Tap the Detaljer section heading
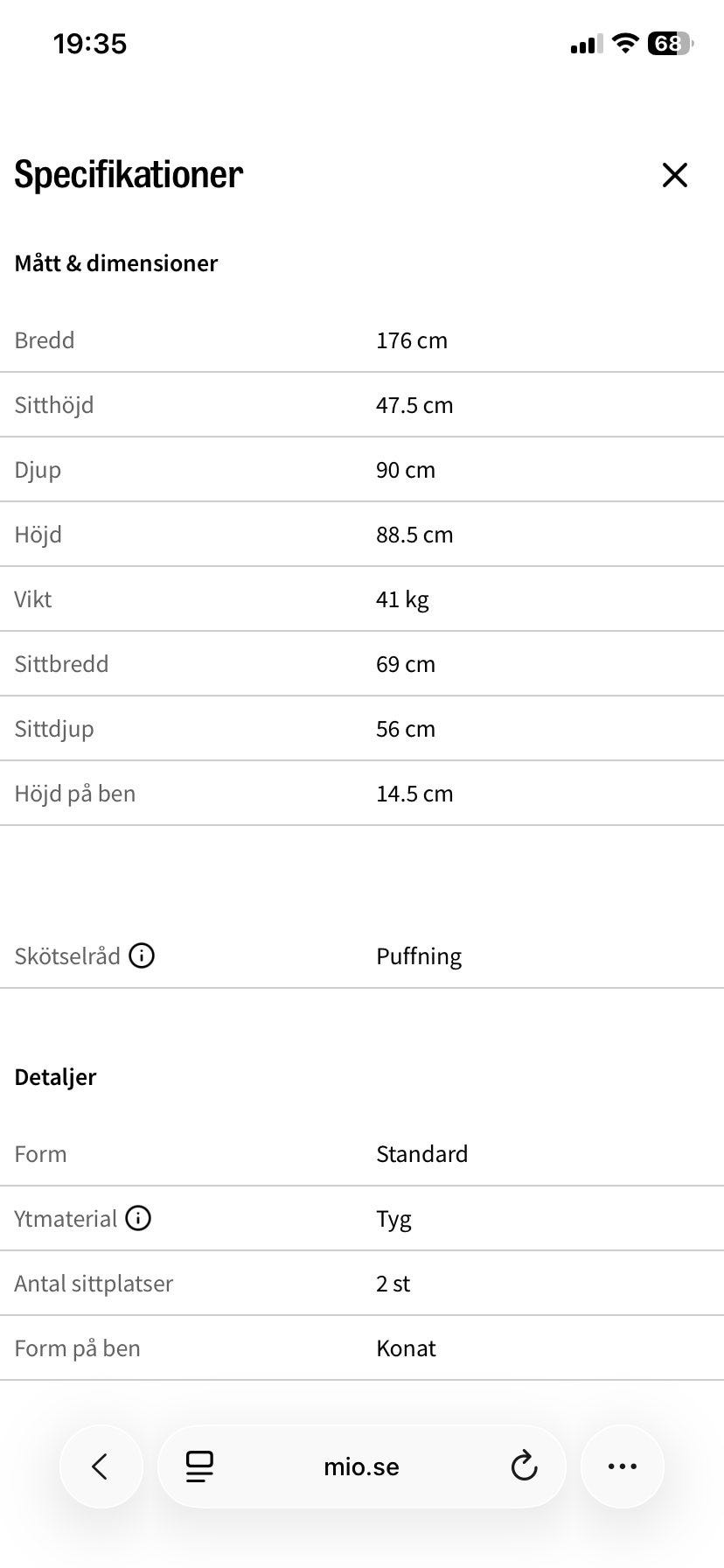The width and height of the screenshot is (724, 1568). click(55, 1076)
